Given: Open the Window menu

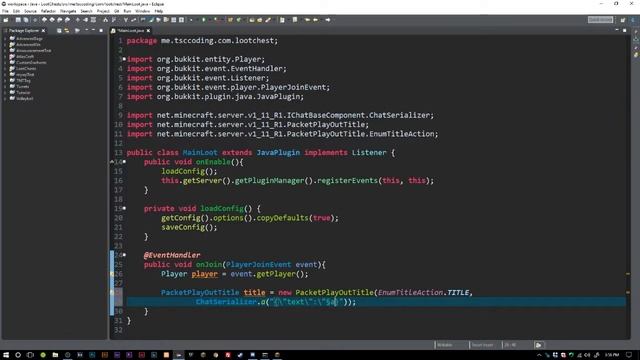Looking at the screenshot, I should [x=142, y=11].
